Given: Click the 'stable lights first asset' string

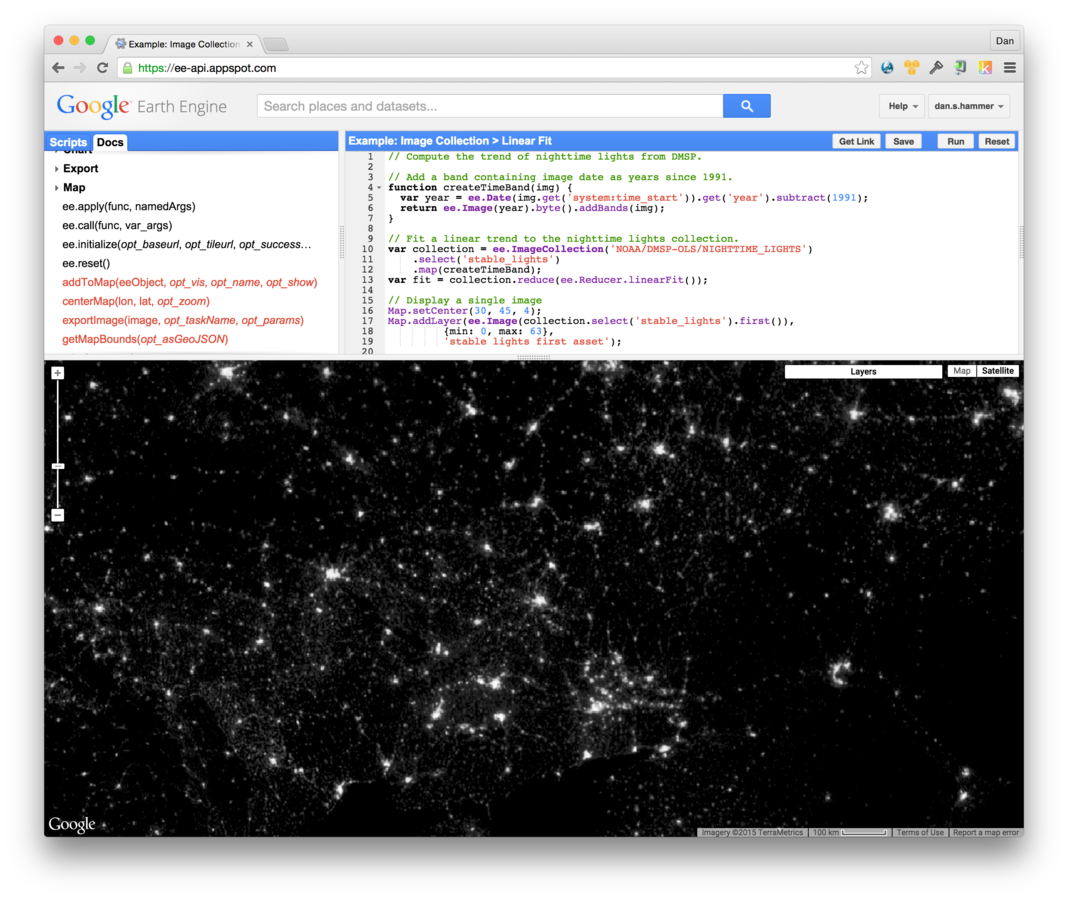Looking at the screenshot, I should (x=527, y=342).
